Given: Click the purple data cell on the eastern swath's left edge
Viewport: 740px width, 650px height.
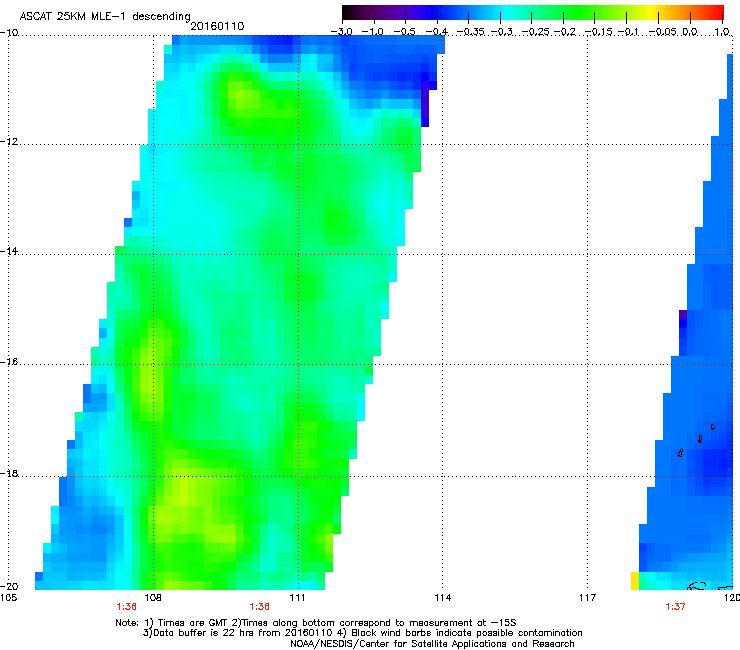Looking at the screenshot, I should [683, 314].
